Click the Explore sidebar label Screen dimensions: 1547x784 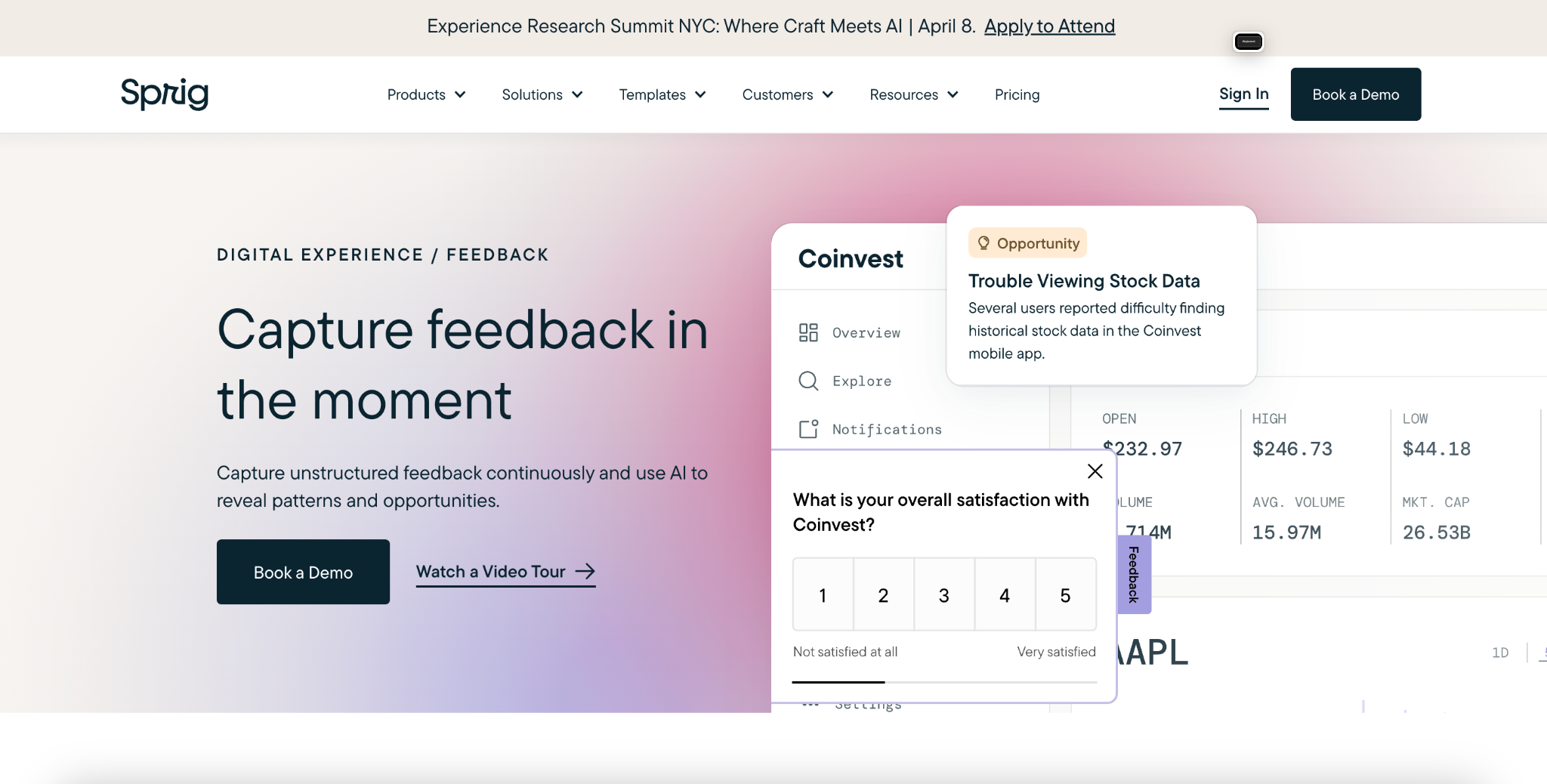click(862, 381)
